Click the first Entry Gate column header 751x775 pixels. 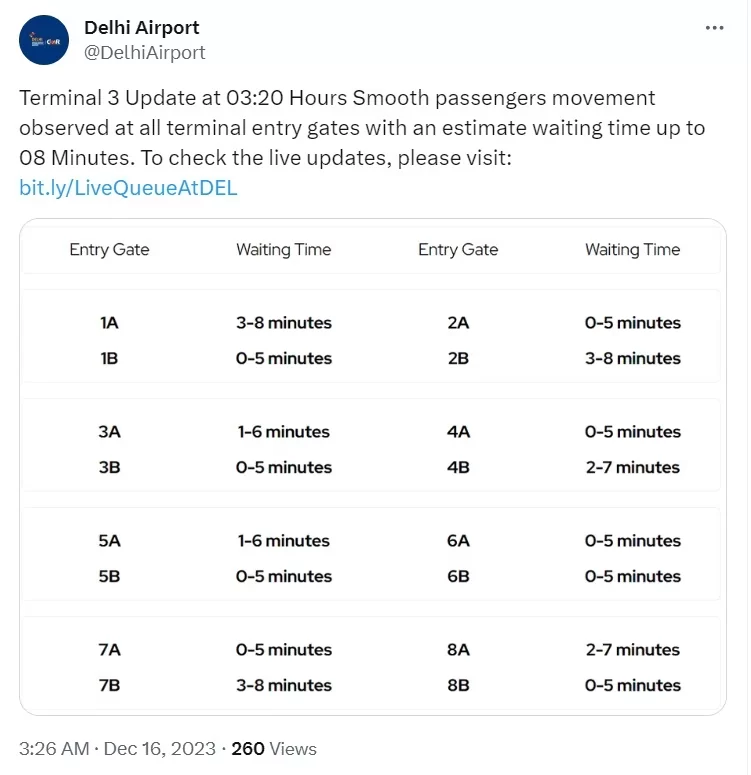tap(109, 250)
